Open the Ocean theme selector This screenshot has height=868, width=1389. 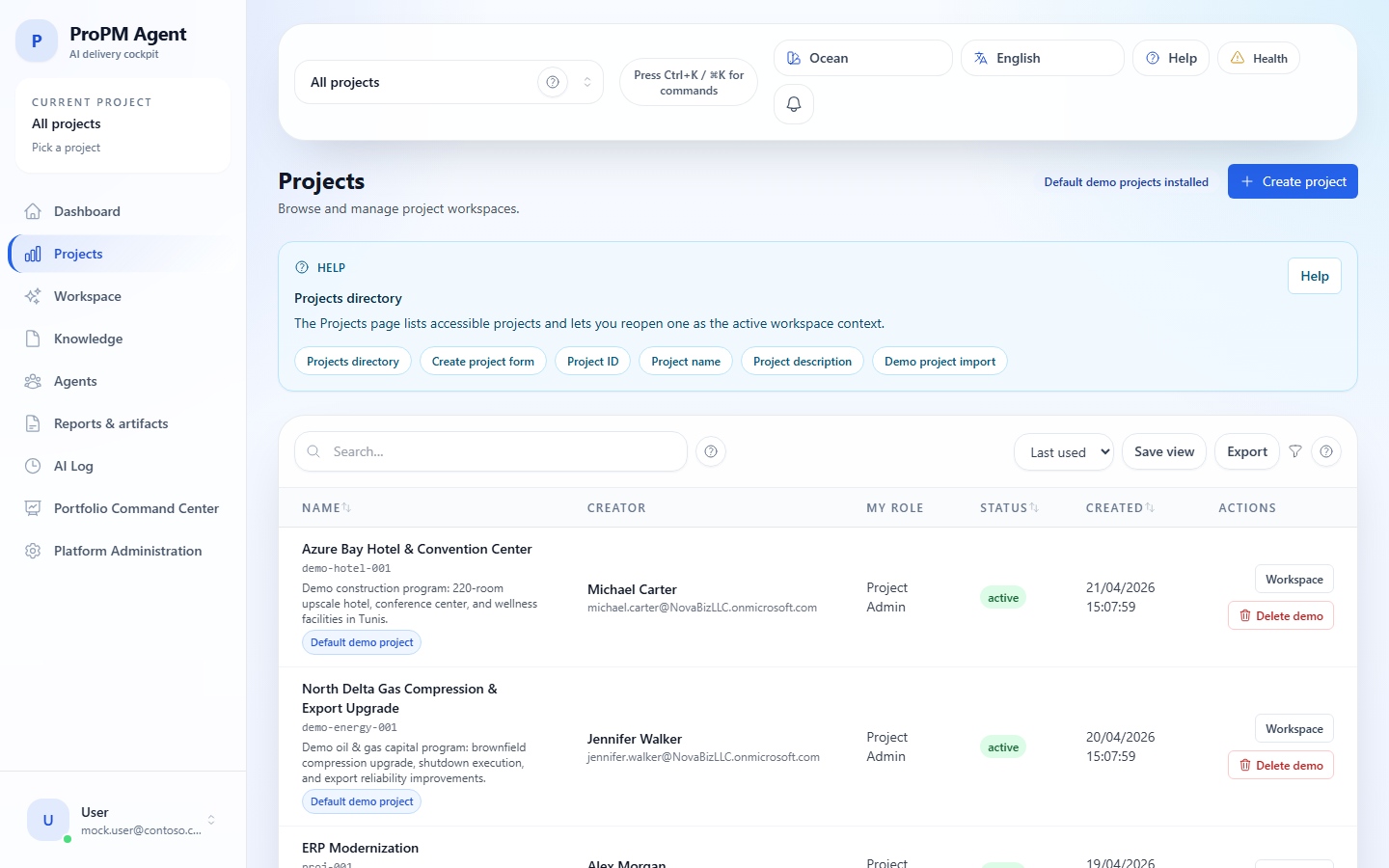862,58
